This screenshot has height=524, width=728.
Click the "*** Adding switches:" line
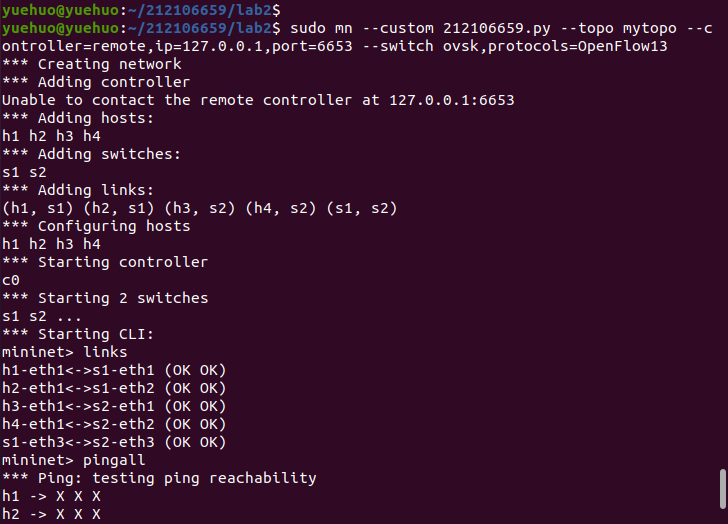coord(92,154)
